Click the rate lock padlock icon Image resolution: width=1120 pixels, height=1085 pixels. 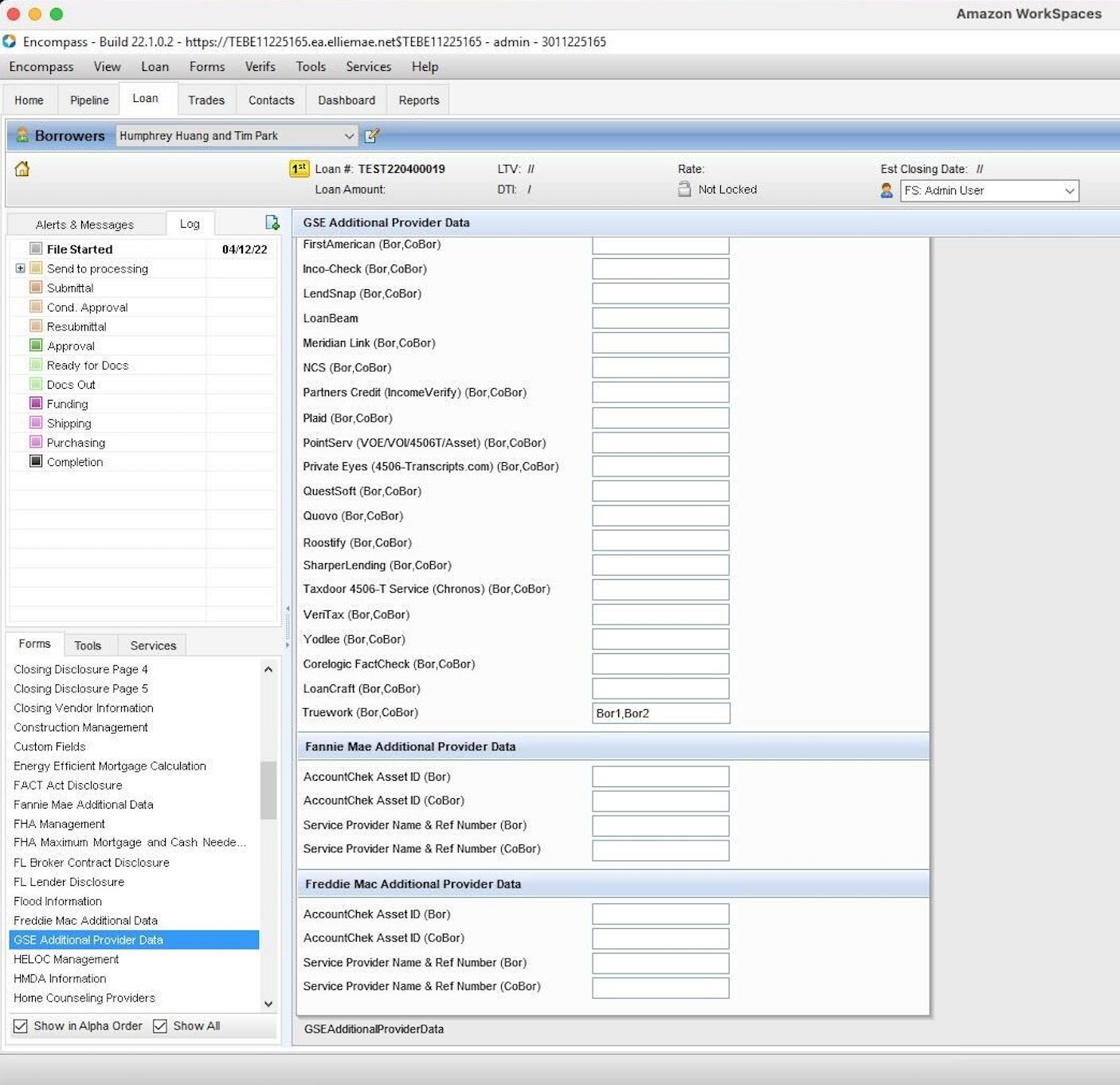click(x=684, y=190)
